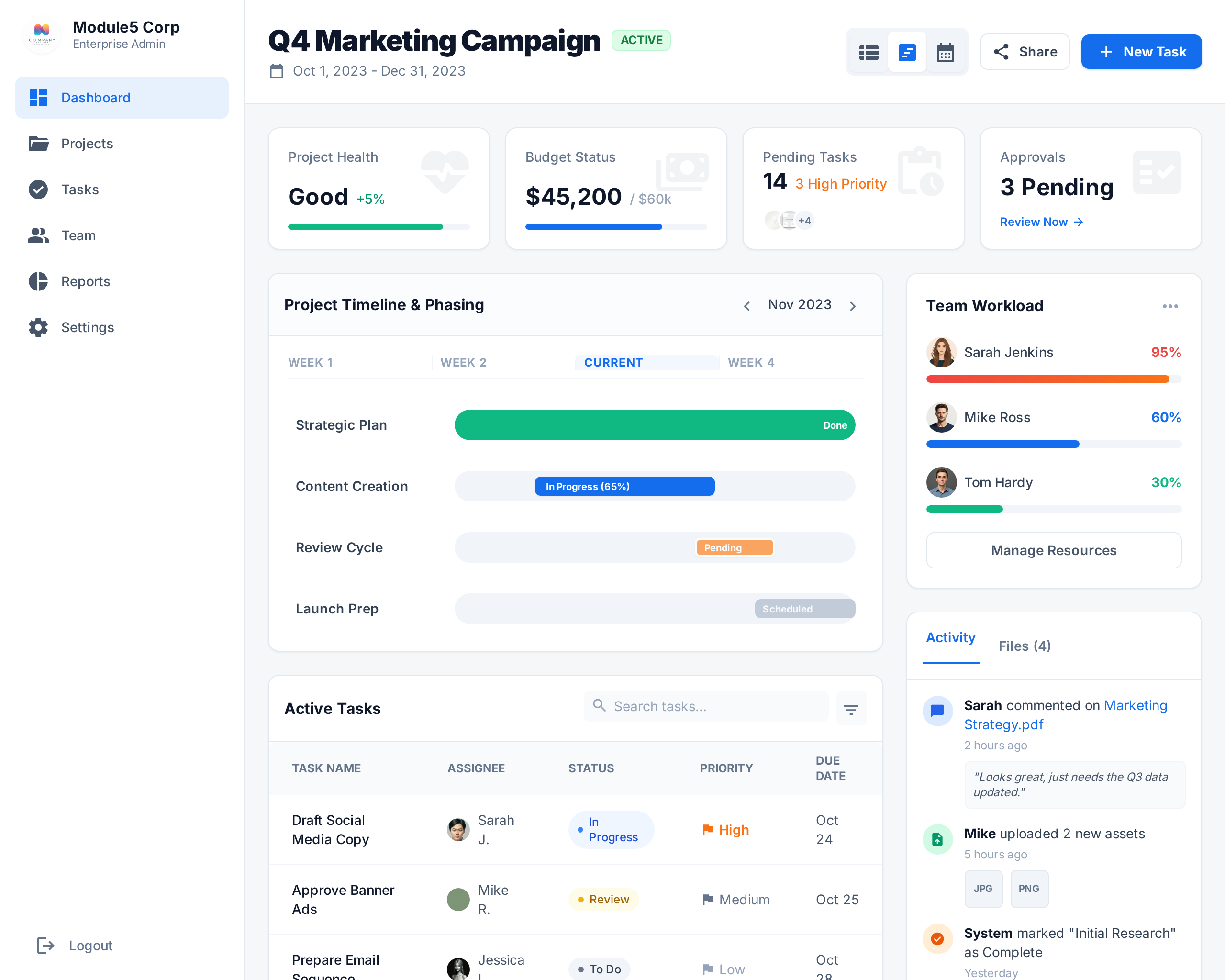Go to Tasks in sidebar
Image resolution: width=1225 pixels, height=980 pixels.
(x=122, y=190)
